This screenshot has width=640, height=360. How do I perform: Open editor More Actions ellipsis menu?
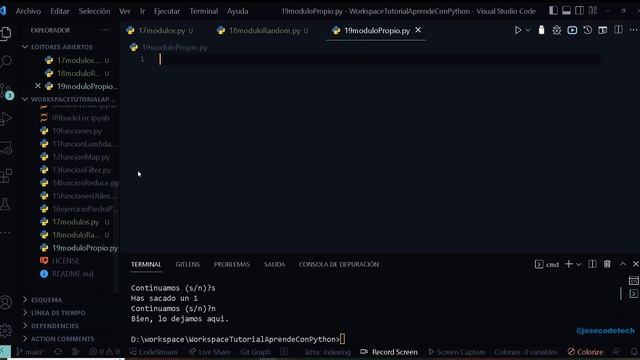tap(633, 30)
